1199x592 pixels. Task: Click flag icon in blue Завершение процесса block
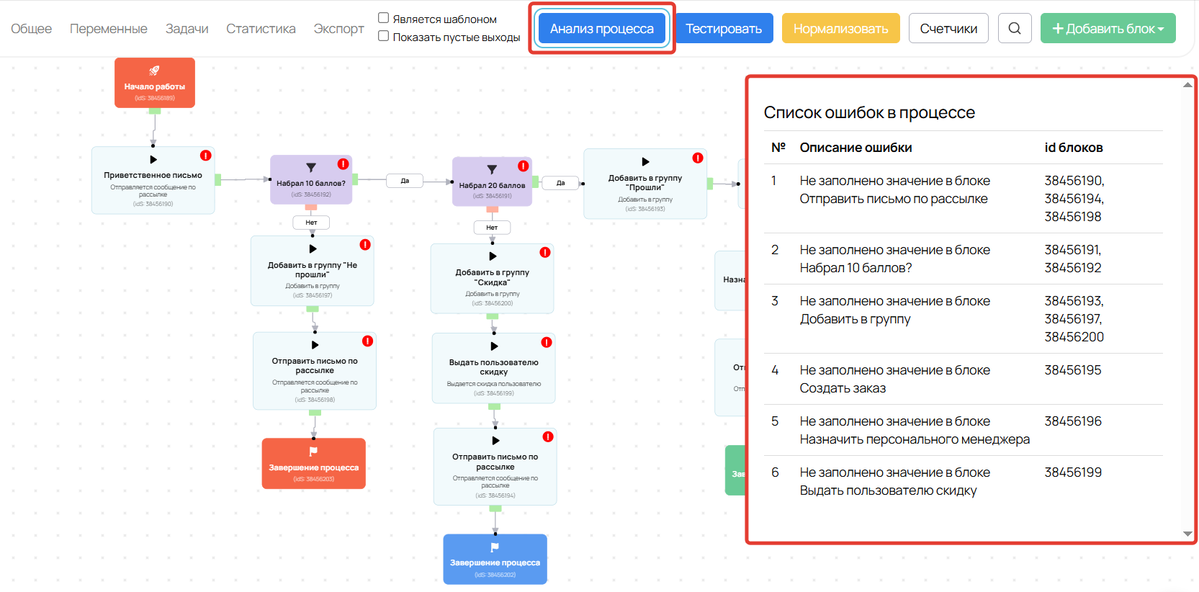(x=495, y=547)
